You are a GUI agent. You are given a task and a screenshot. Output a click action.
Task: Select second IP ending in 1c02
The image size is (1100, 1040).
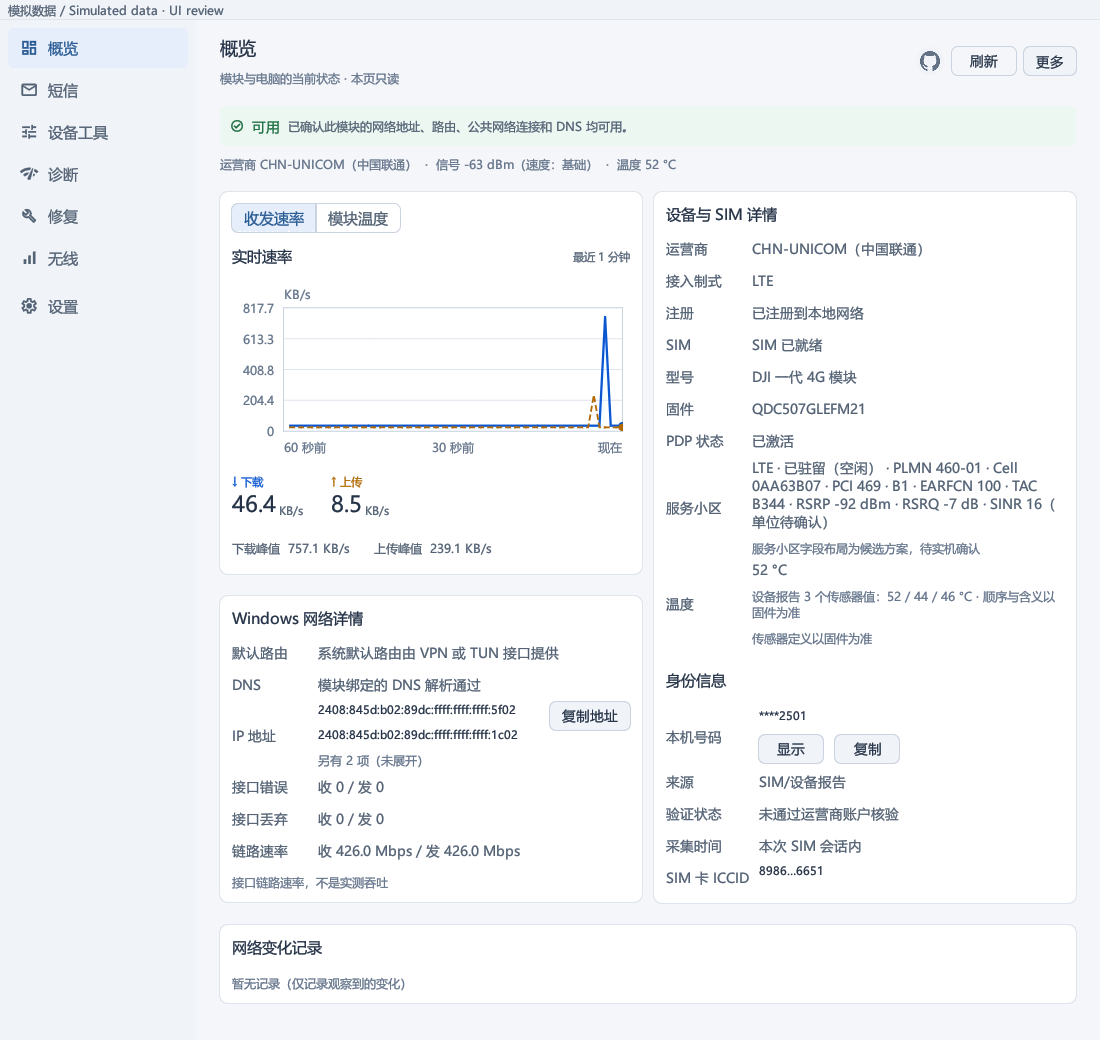[417, 735]
